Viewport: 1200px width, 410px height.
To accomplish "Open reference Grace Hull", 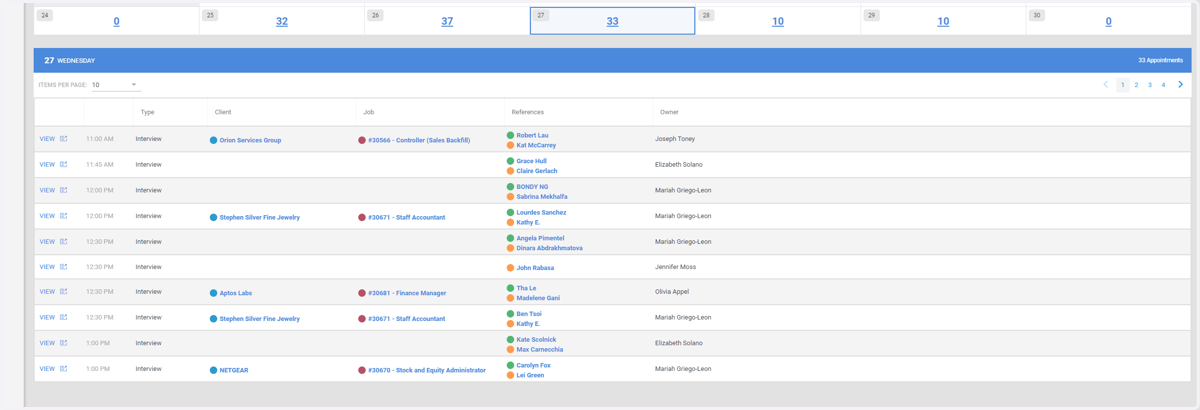I will [x=531, y=161].
